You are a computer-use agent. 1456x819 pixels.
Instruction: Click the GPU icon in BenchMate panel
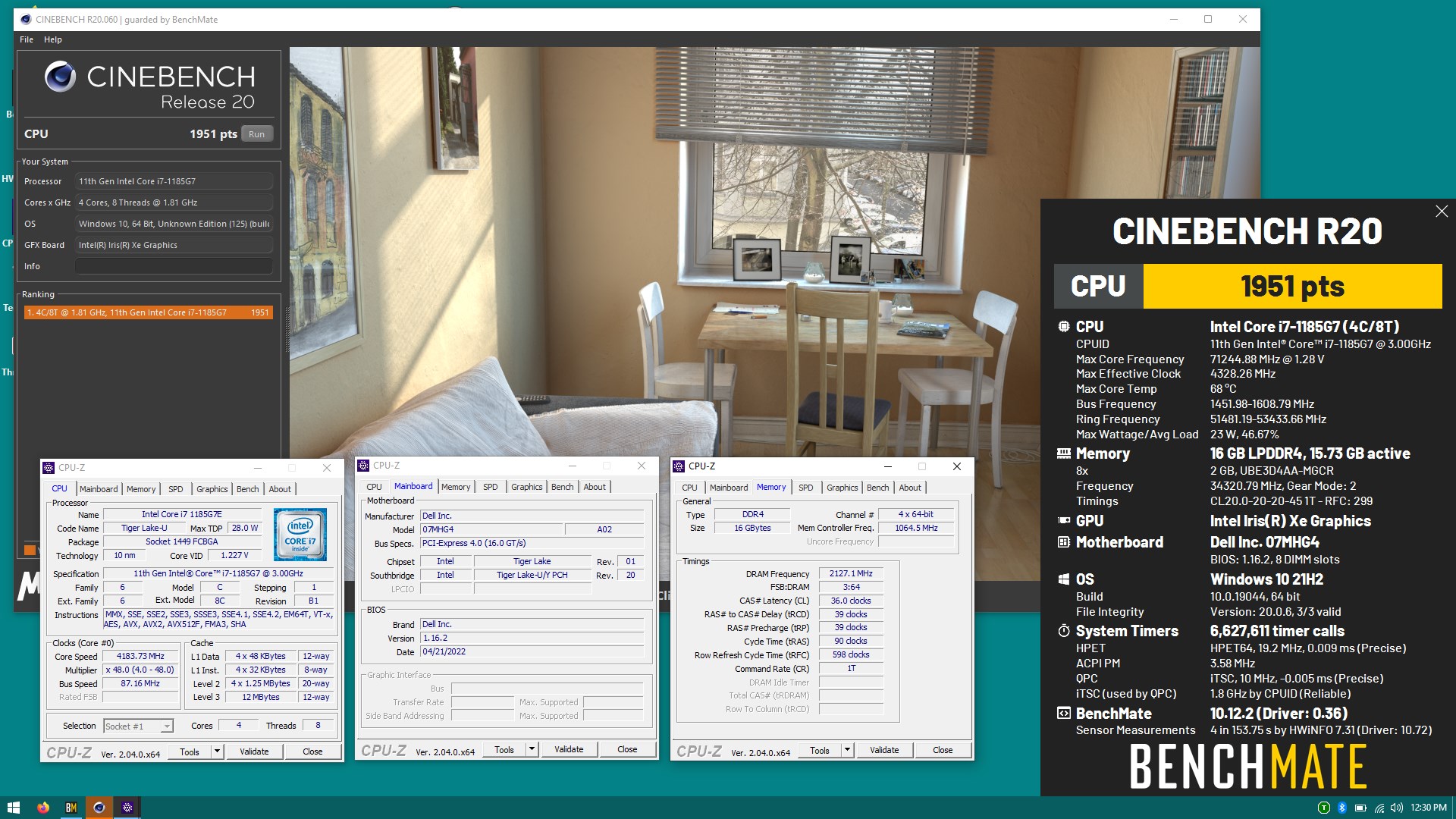(x=1064, y=521)
